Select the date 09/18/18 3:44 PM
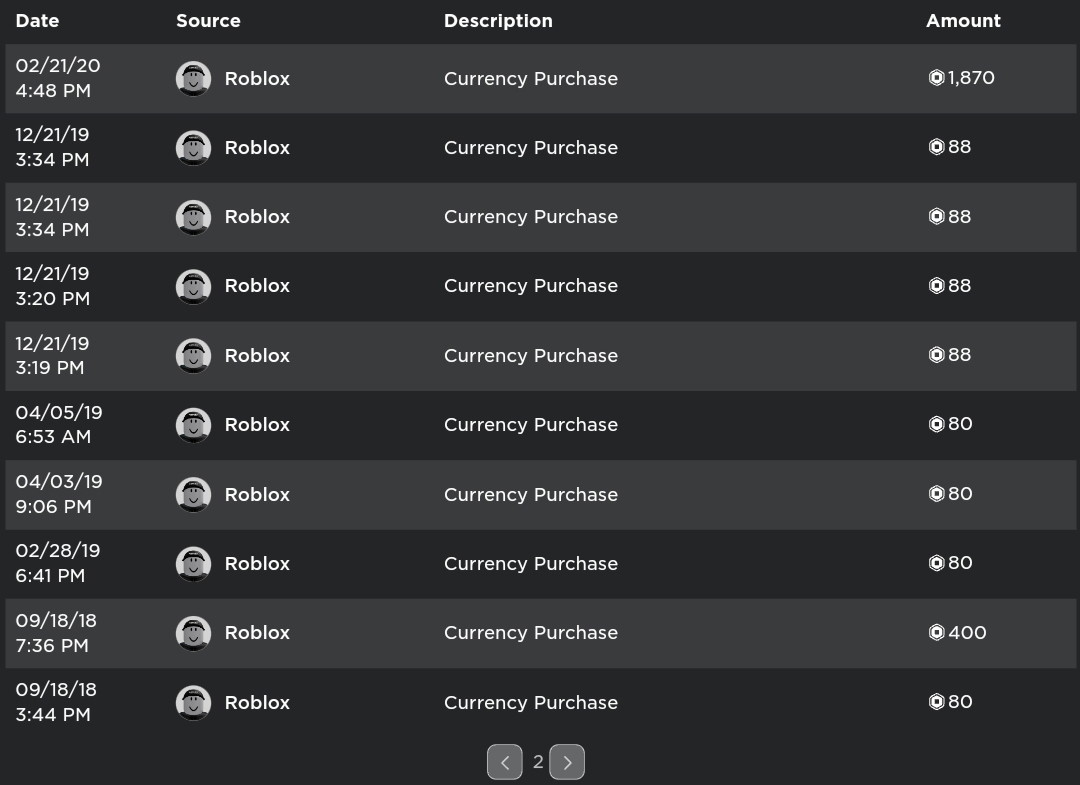This screenshot has width=1080, height=785. 56,702
